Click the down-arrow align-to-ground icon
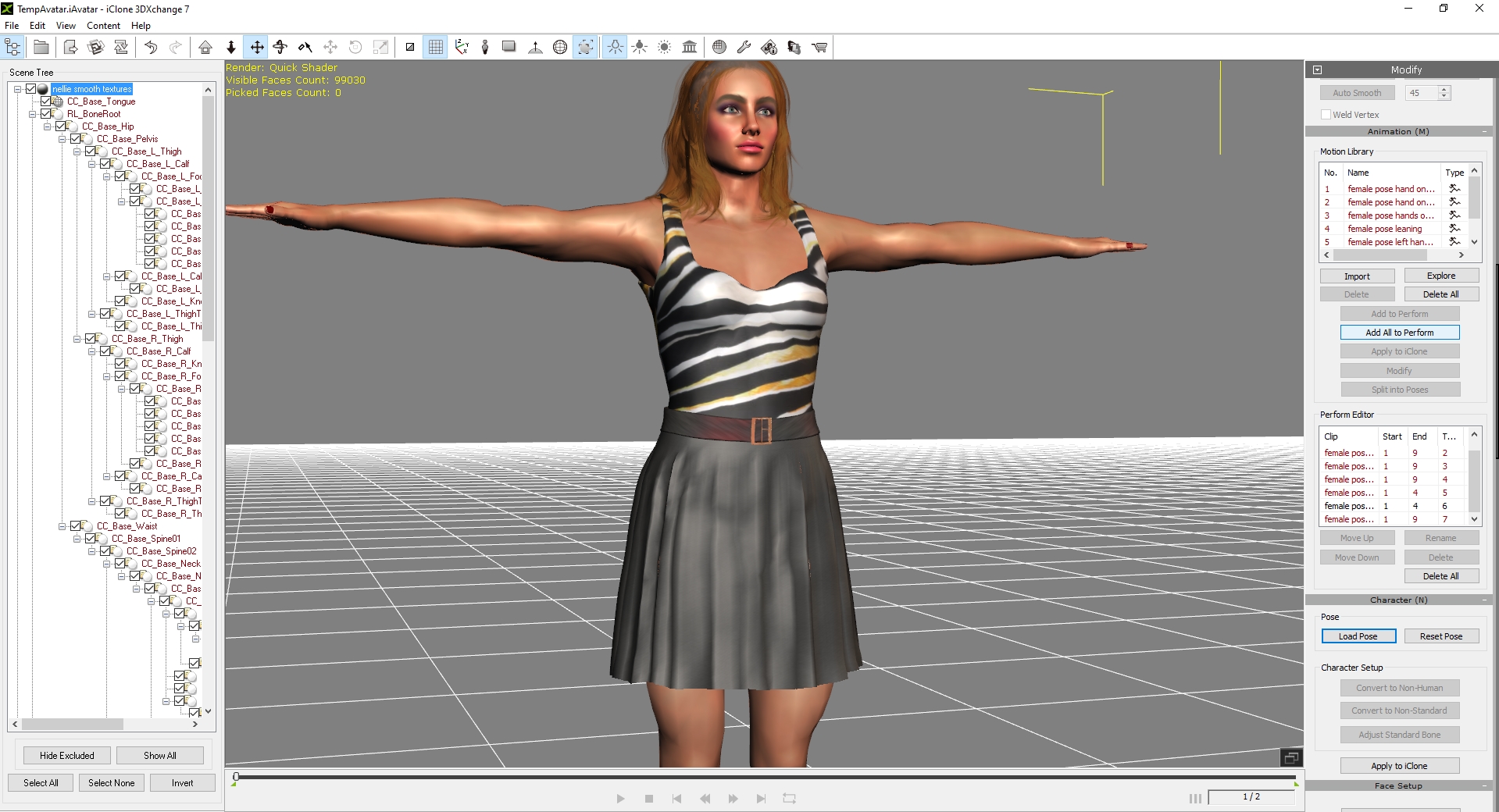Screen dimensions: 1499x812 tap(231, 48)
